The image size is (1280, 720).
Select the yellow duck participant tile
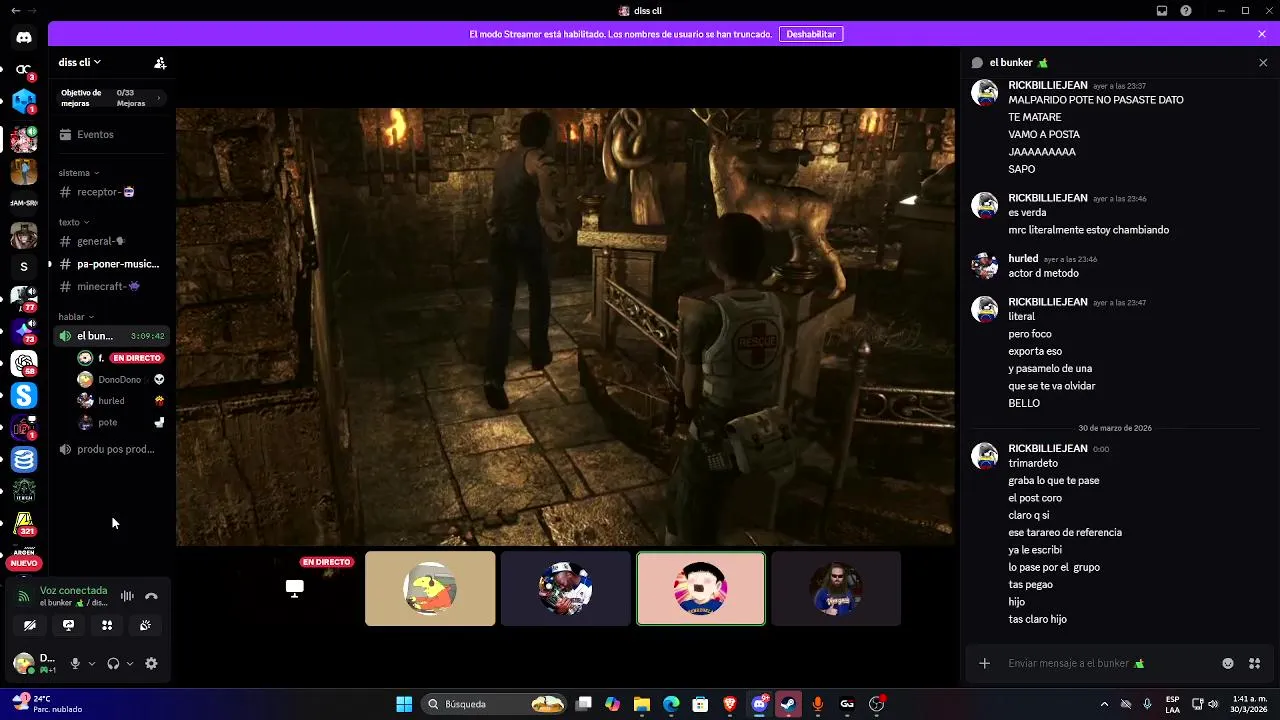(430, 589)
